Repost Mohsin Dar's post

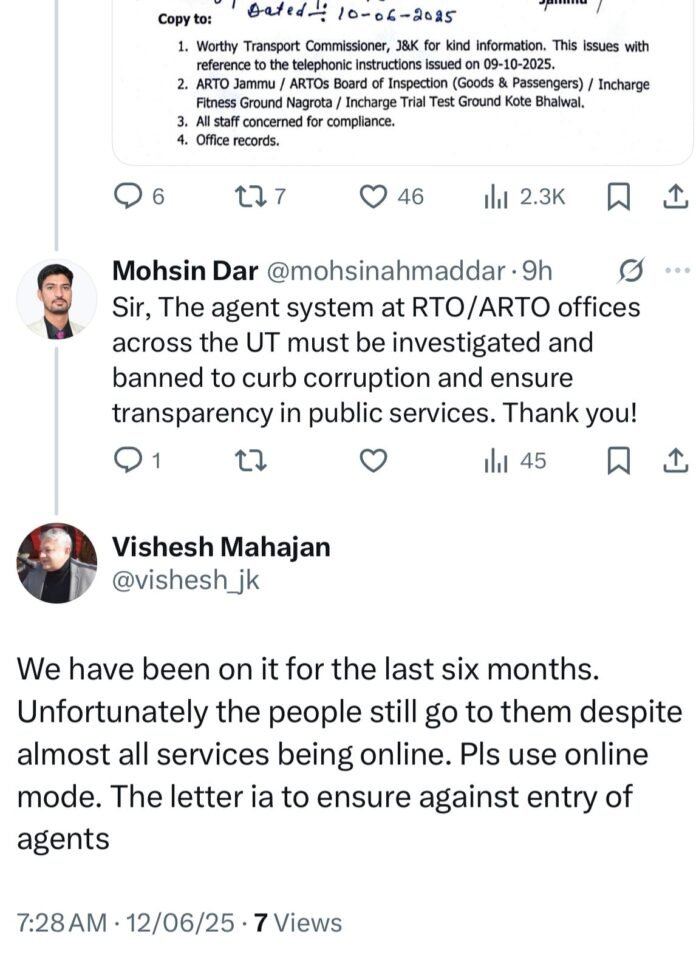(x=245, y=461)
